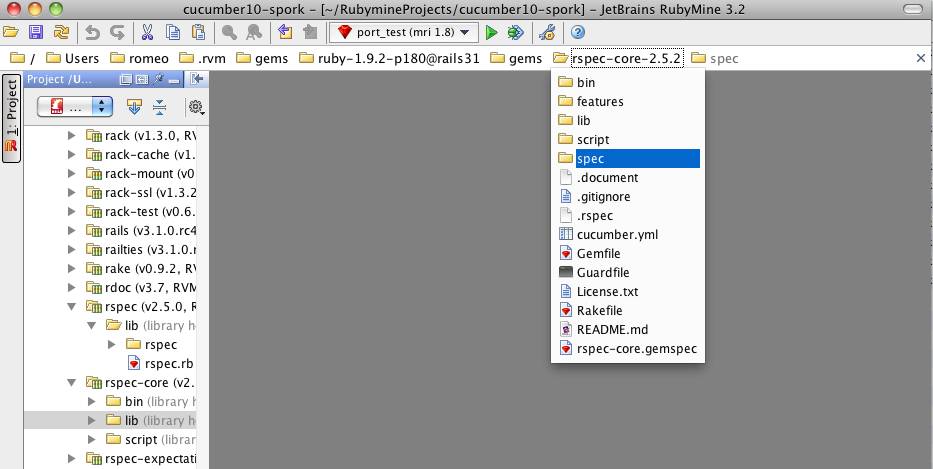Click the Back navigation icon
Image resolution: width=933 pixels, height=469 pixels.
[x=285, y=32]
